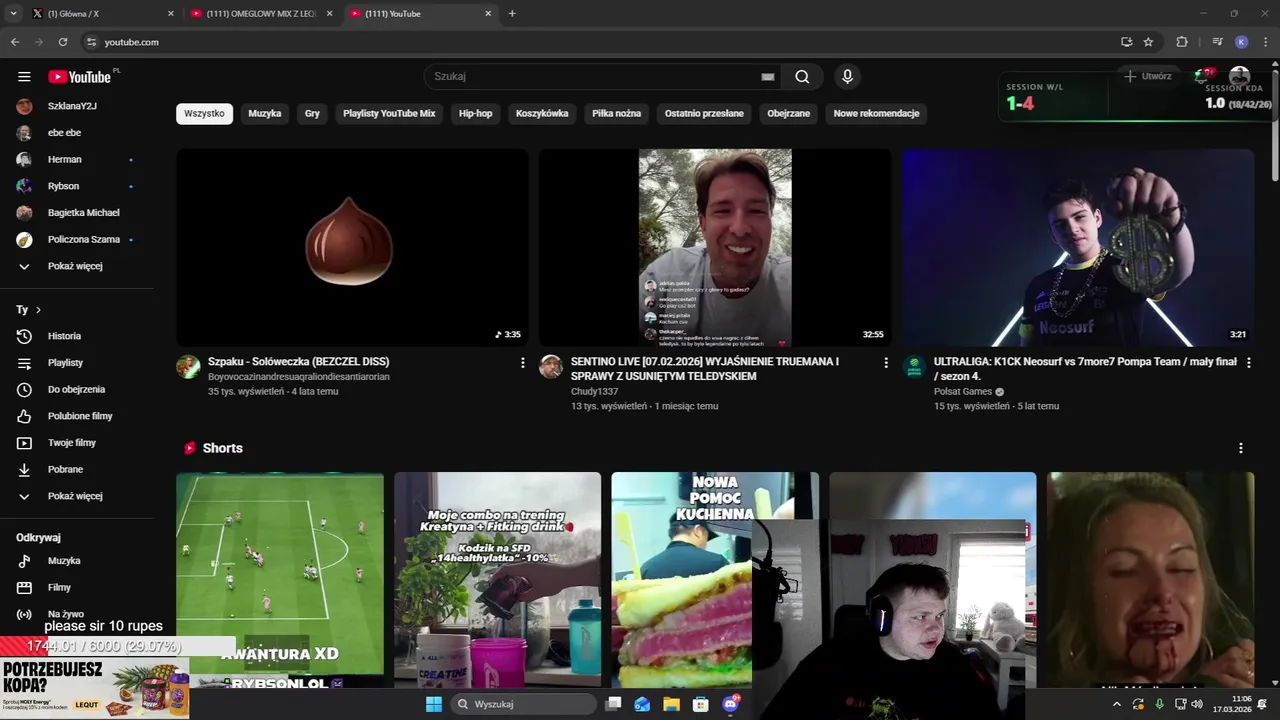
Task: Select the Nowe rekomendacje chip
Action: click(876, 114)
